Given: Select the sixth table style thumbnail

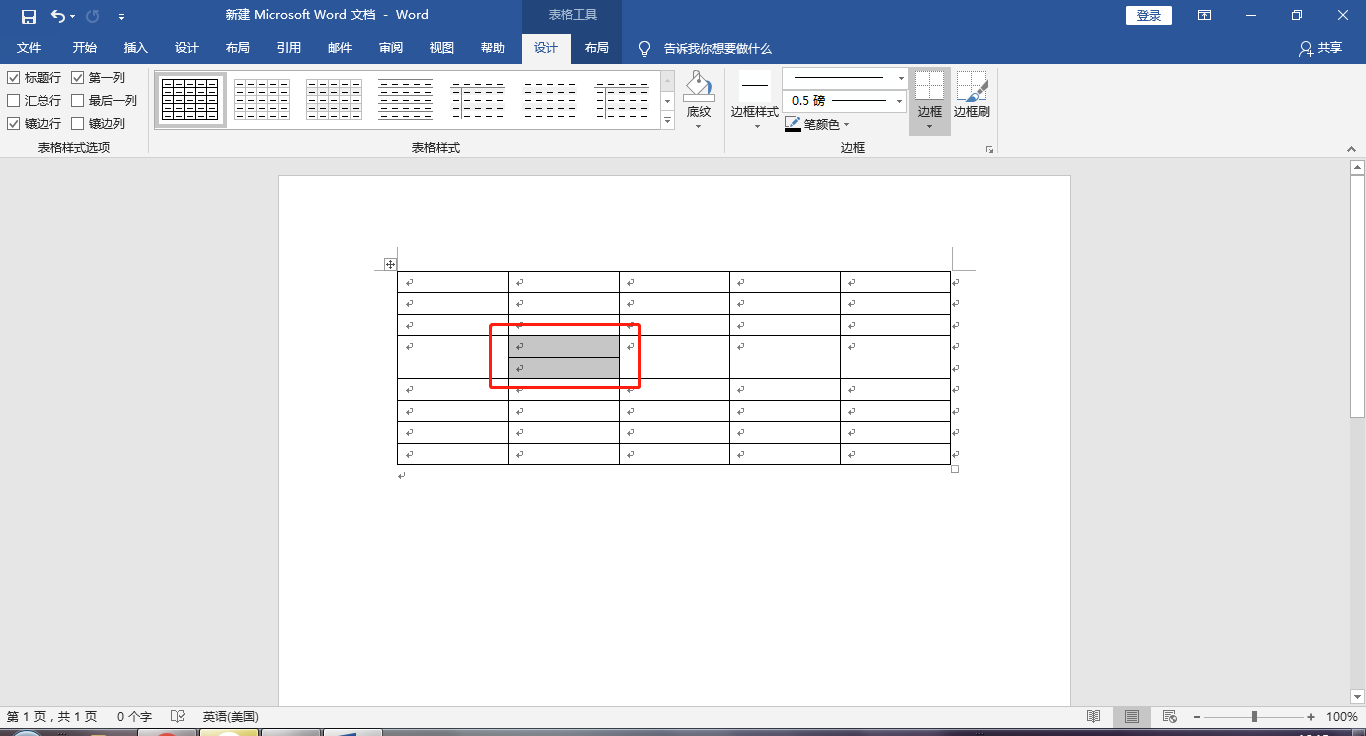Looking at the screenshot, I should (550, 100).
